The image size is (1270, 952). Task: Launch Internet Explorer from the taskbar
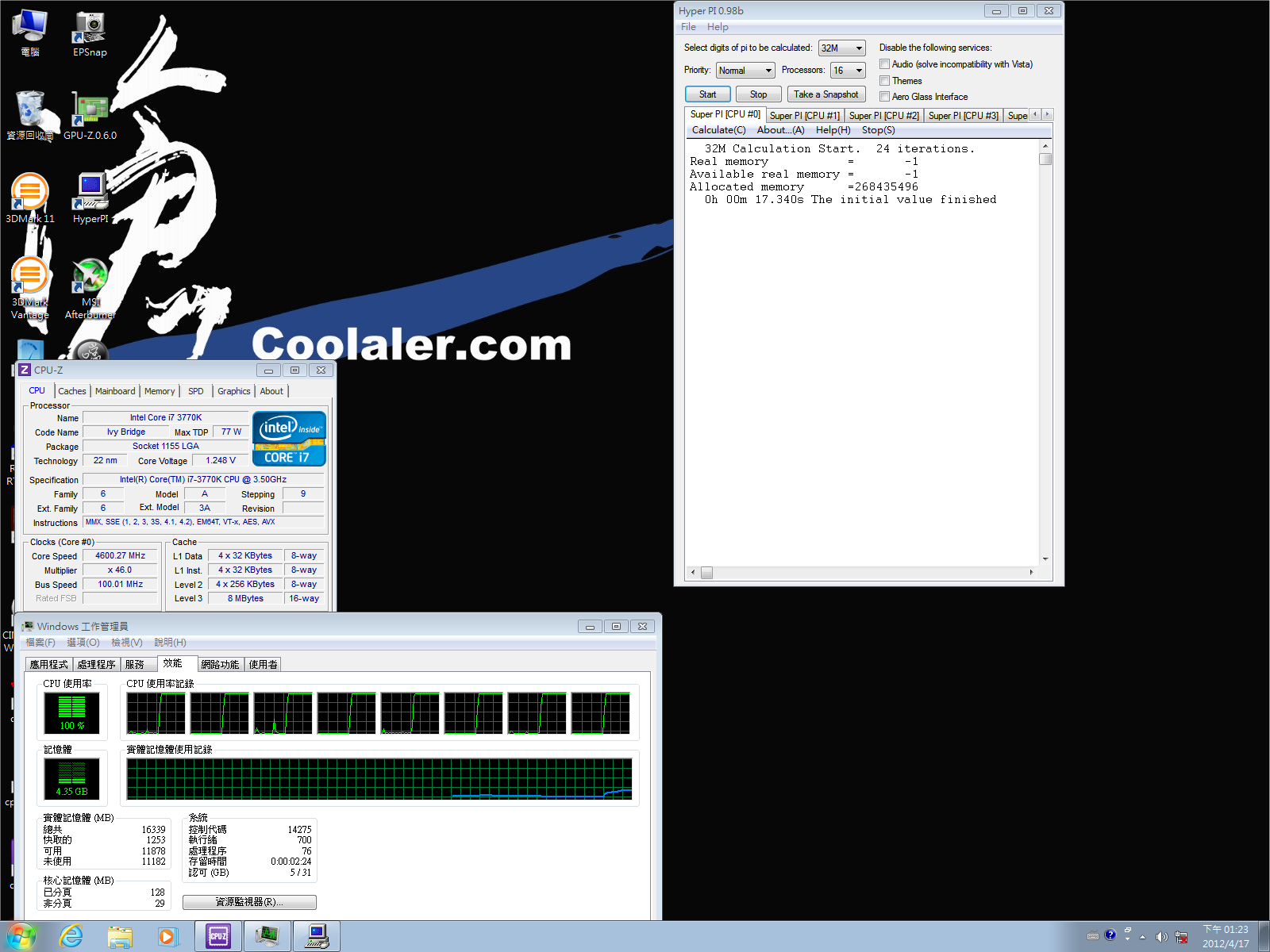71,937
